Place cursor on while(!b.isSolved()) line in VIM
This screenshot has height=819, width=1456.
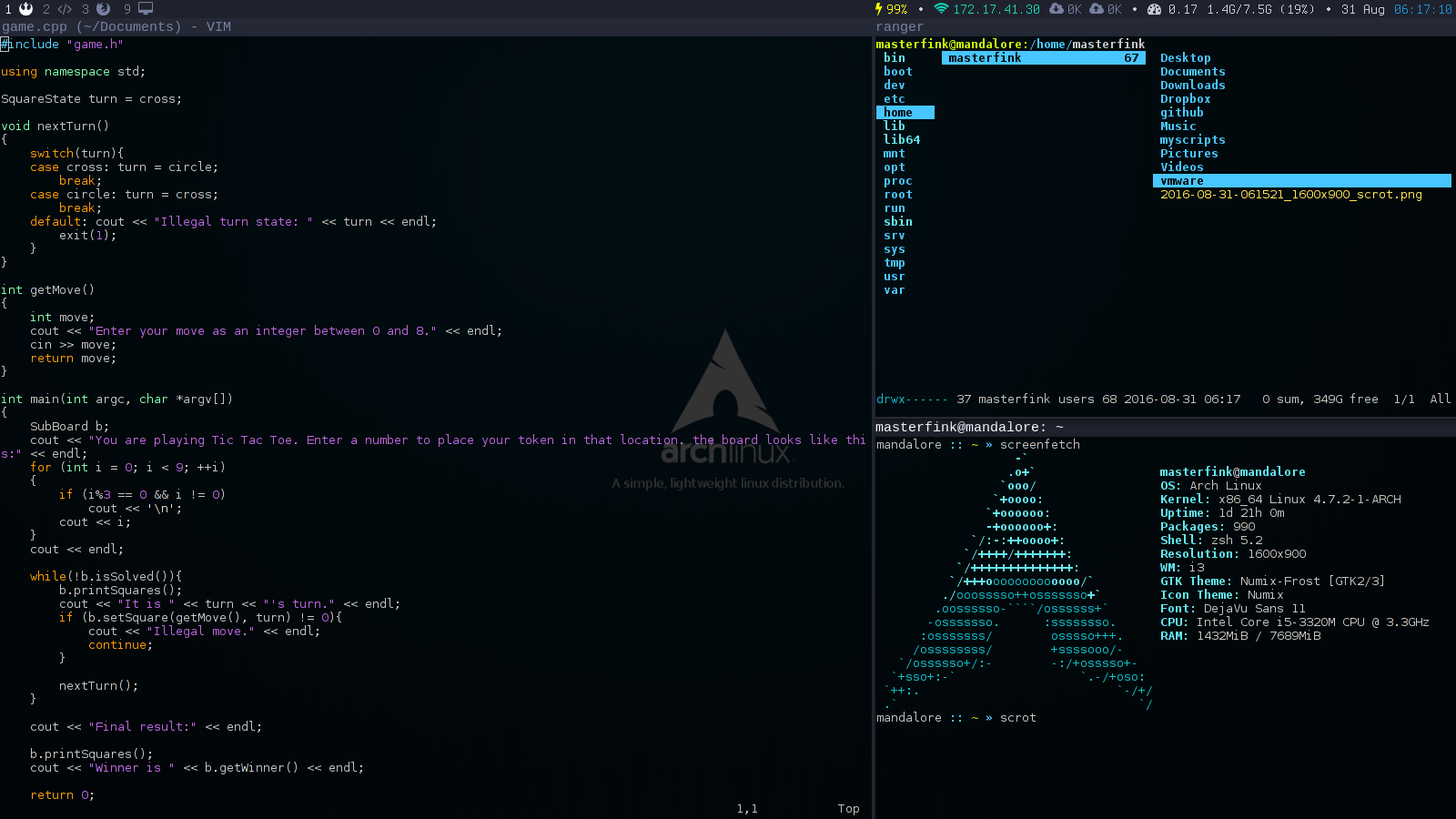[106, 576]
